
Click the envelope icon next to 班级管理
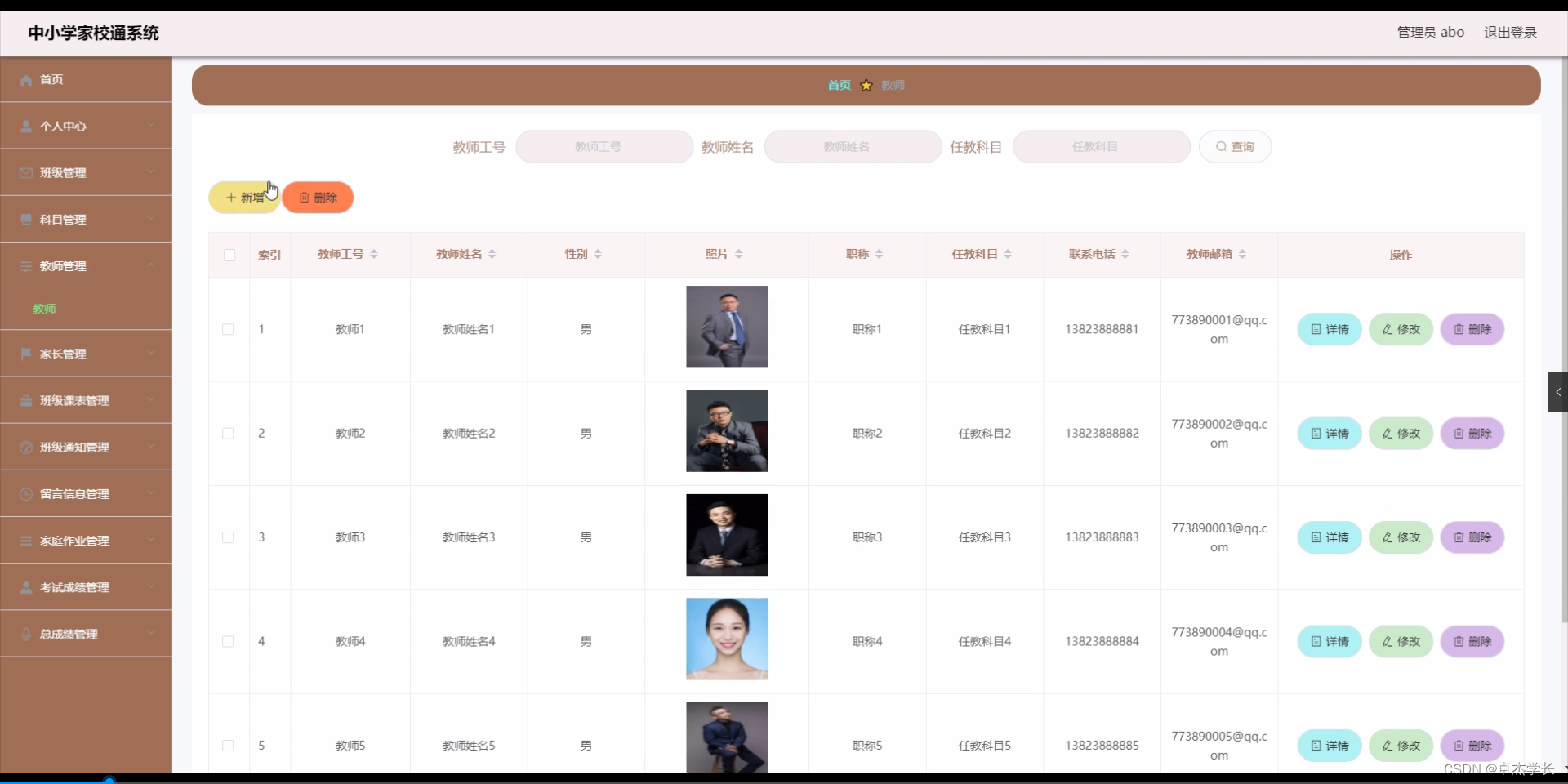pos(25,172)
